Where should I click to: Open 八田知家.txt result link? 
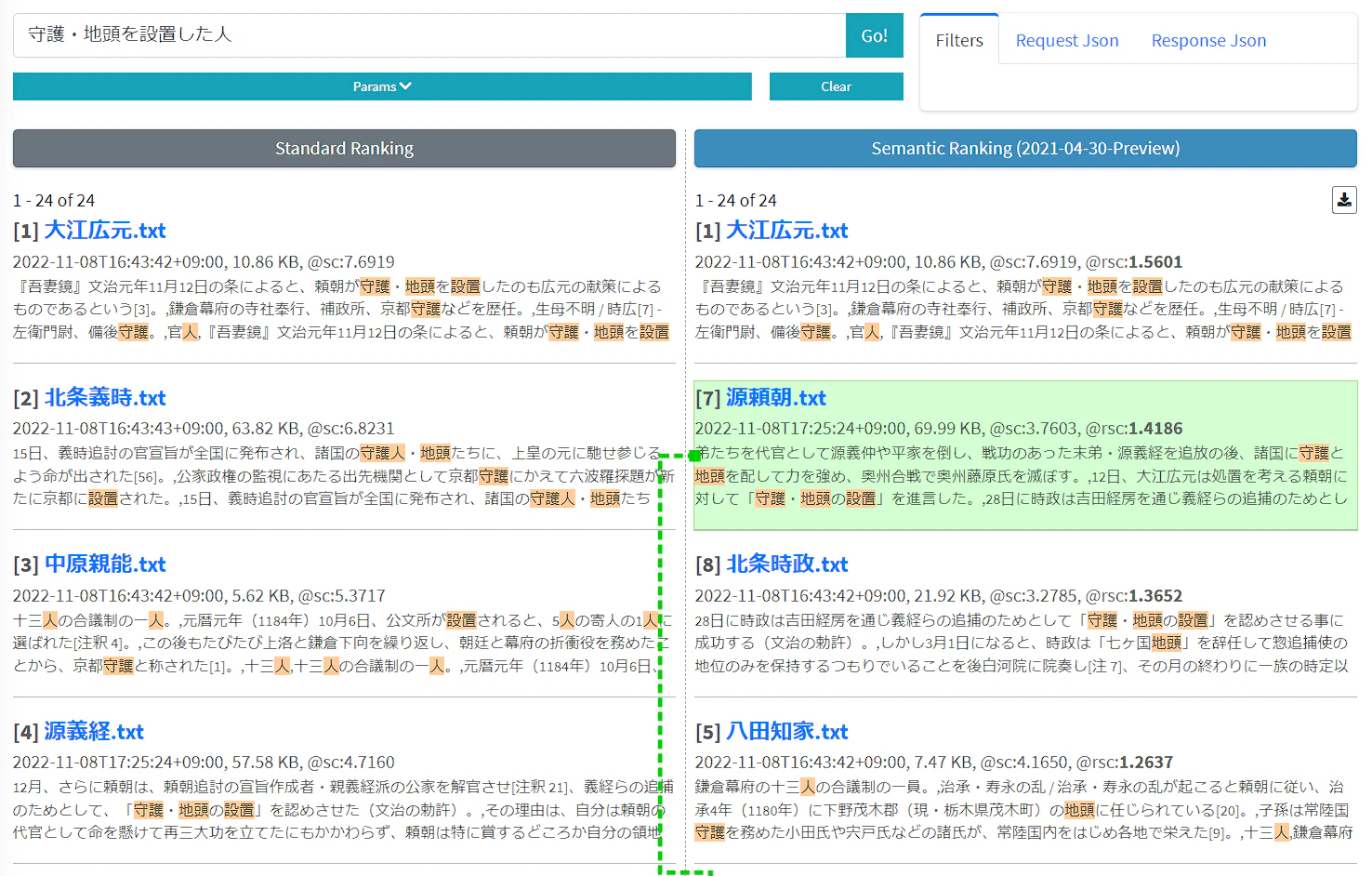[787, 732]
